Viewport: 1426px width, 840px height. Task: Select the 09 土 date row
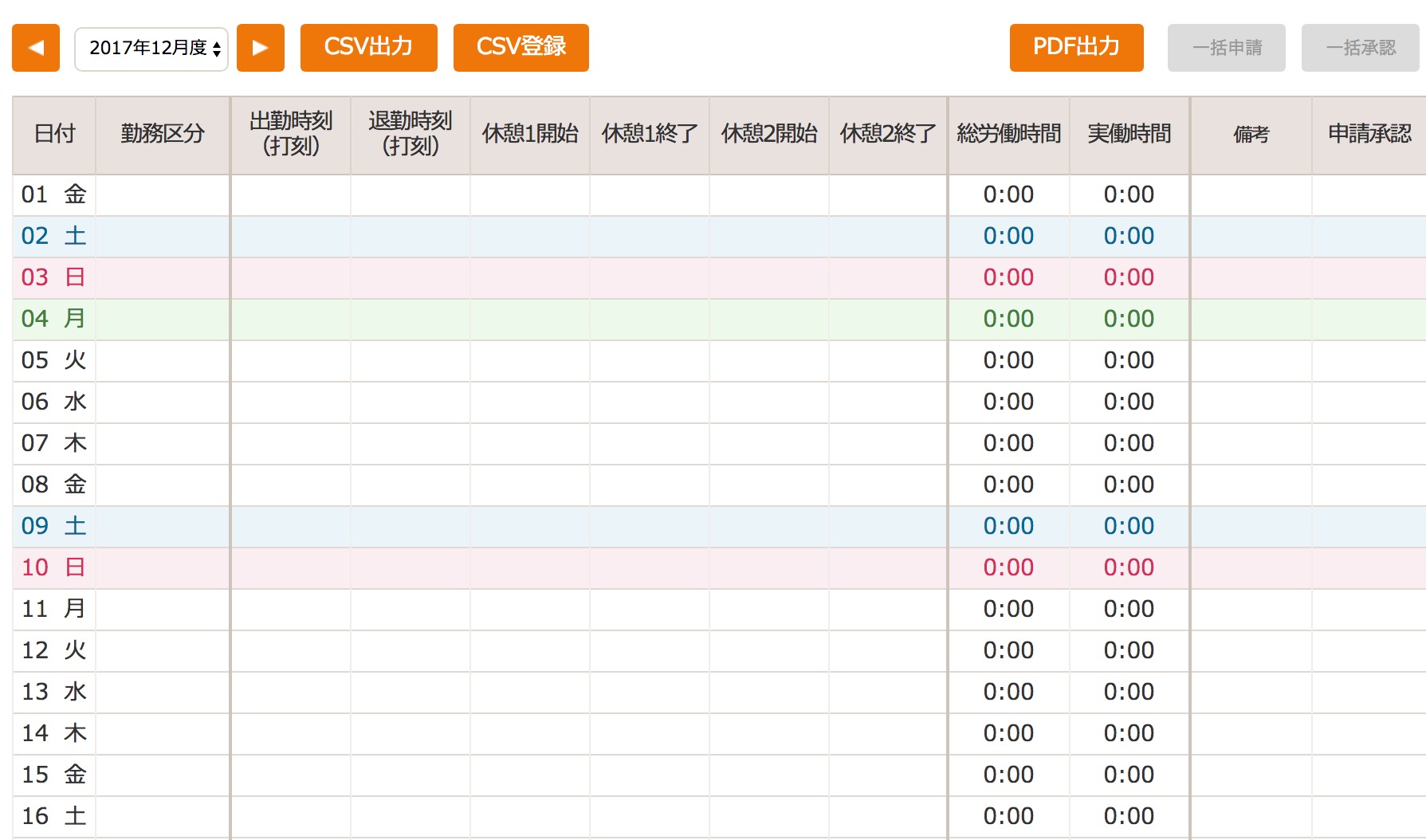click(x=719, y=527)
